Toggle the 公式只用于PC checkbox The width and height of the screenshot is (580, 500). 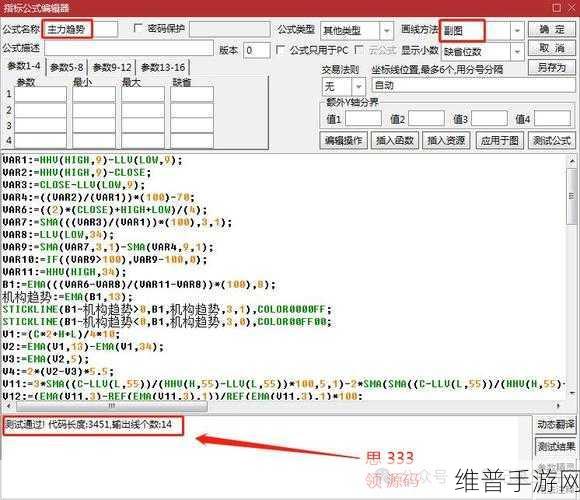tap(280, 50)
